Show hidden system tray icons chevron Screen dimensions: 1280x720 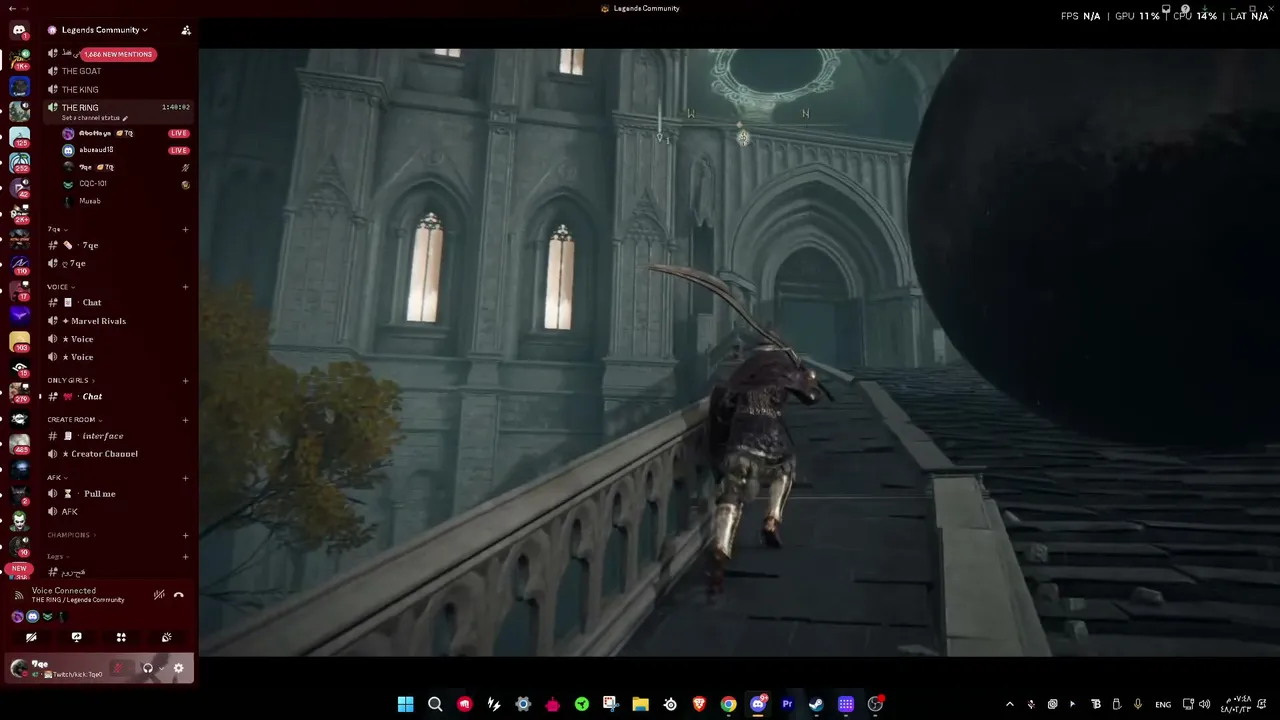pos(1009,704)
